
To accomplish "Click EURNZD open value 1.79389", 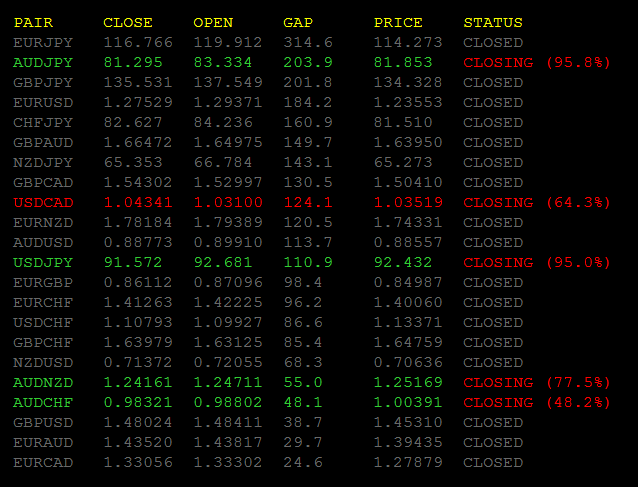I will tap(228, 223).
